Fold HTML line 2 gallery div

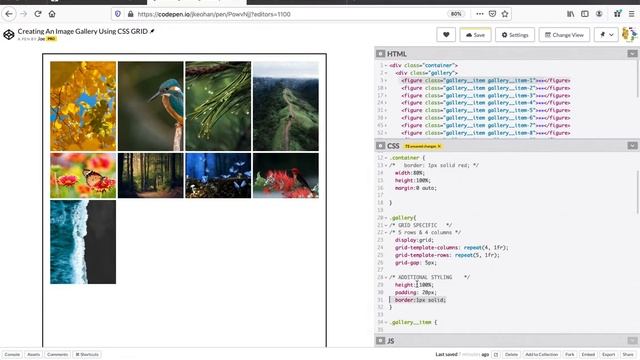pos(386,73)
